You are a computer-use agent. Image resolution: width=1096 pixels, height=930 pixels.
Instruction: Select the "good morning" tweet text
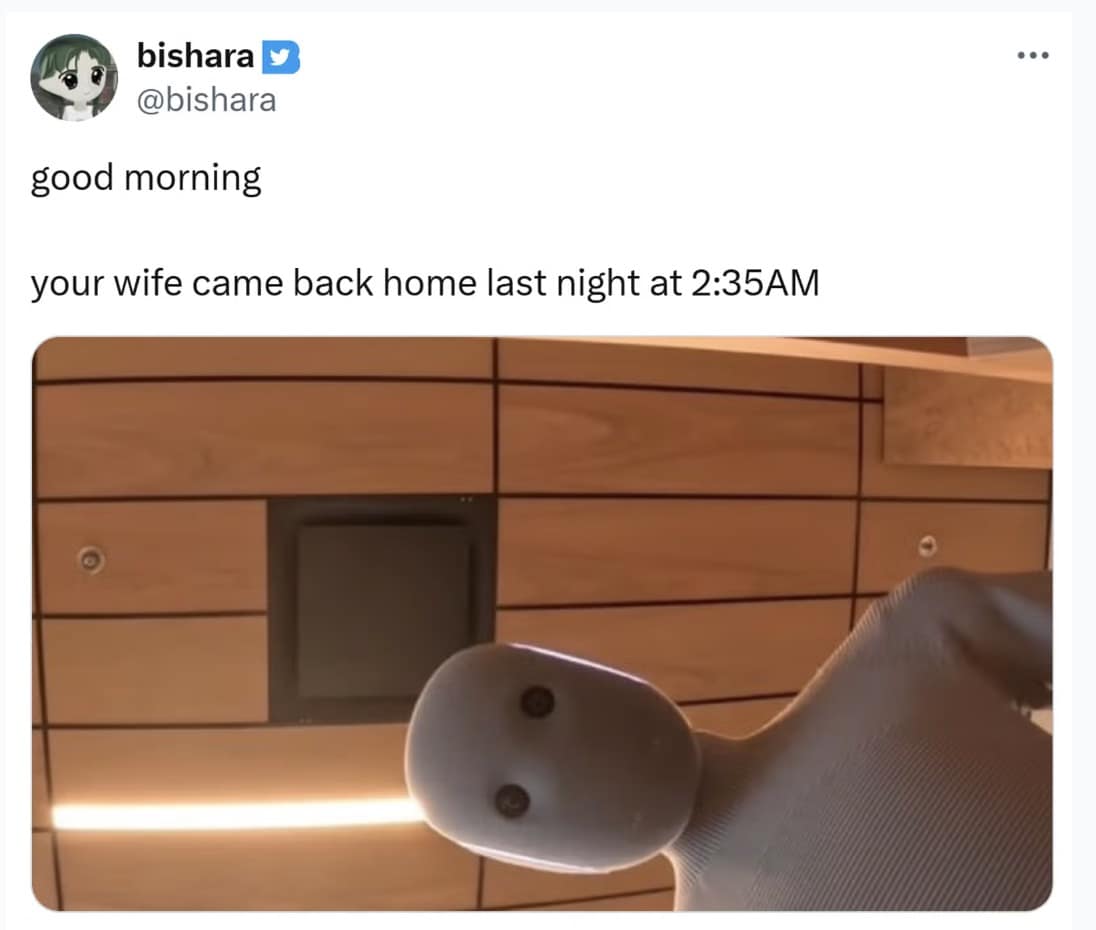tap(145, 178)
